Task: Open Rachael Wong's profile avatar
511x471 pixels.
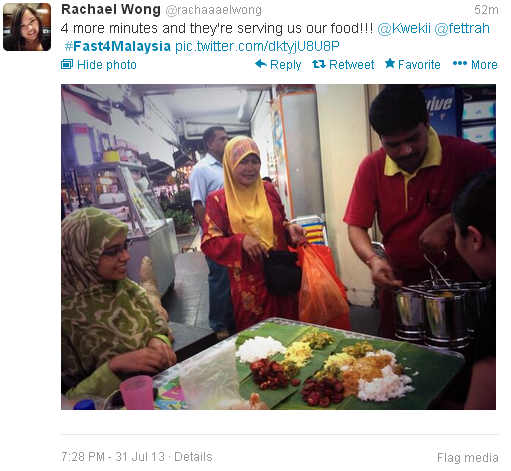Action: coord(27,27)
